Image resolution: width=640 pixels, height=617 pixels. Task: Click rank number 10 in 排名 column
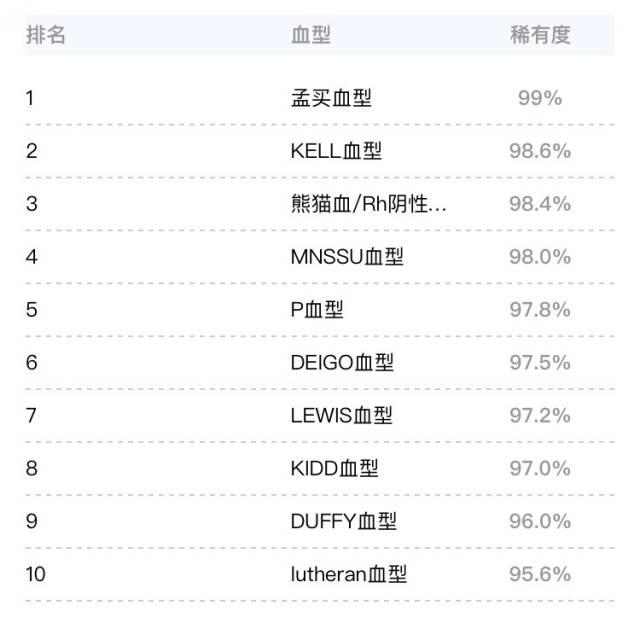[x=36, y=575]
